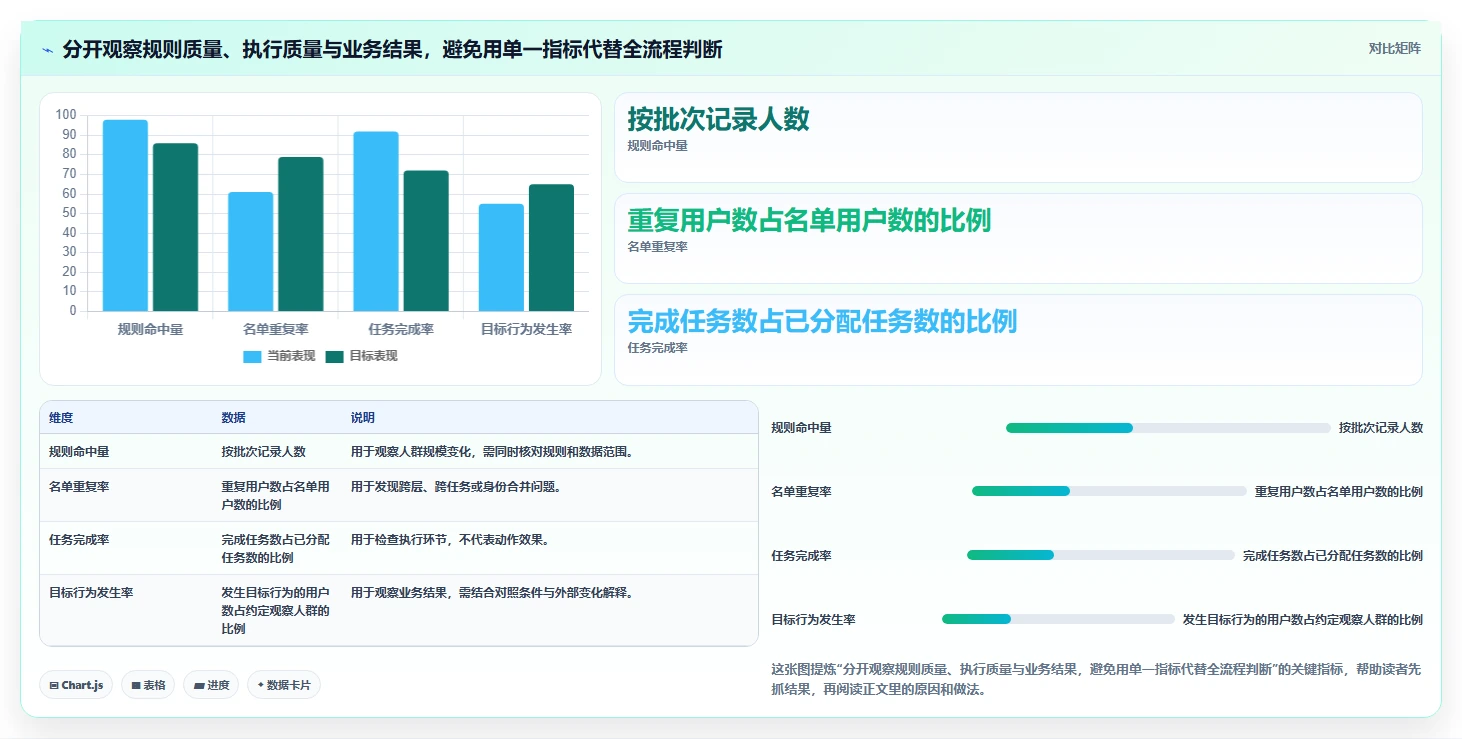
Task: Click the 名单重复率 label beside progress bar
Action: (x=801, y=492)
